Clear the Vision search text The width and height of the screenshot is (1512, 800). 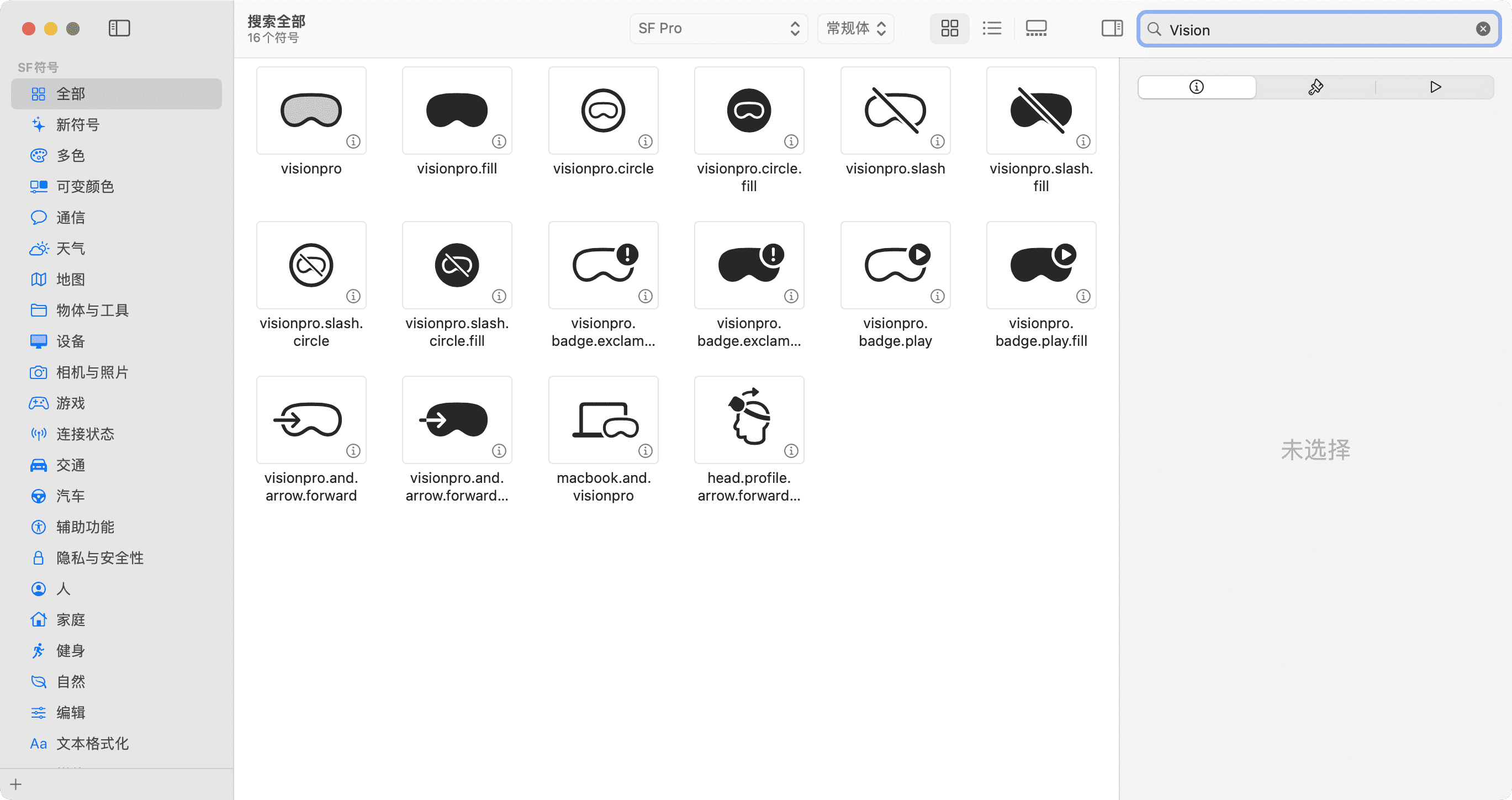[1483, 29]
